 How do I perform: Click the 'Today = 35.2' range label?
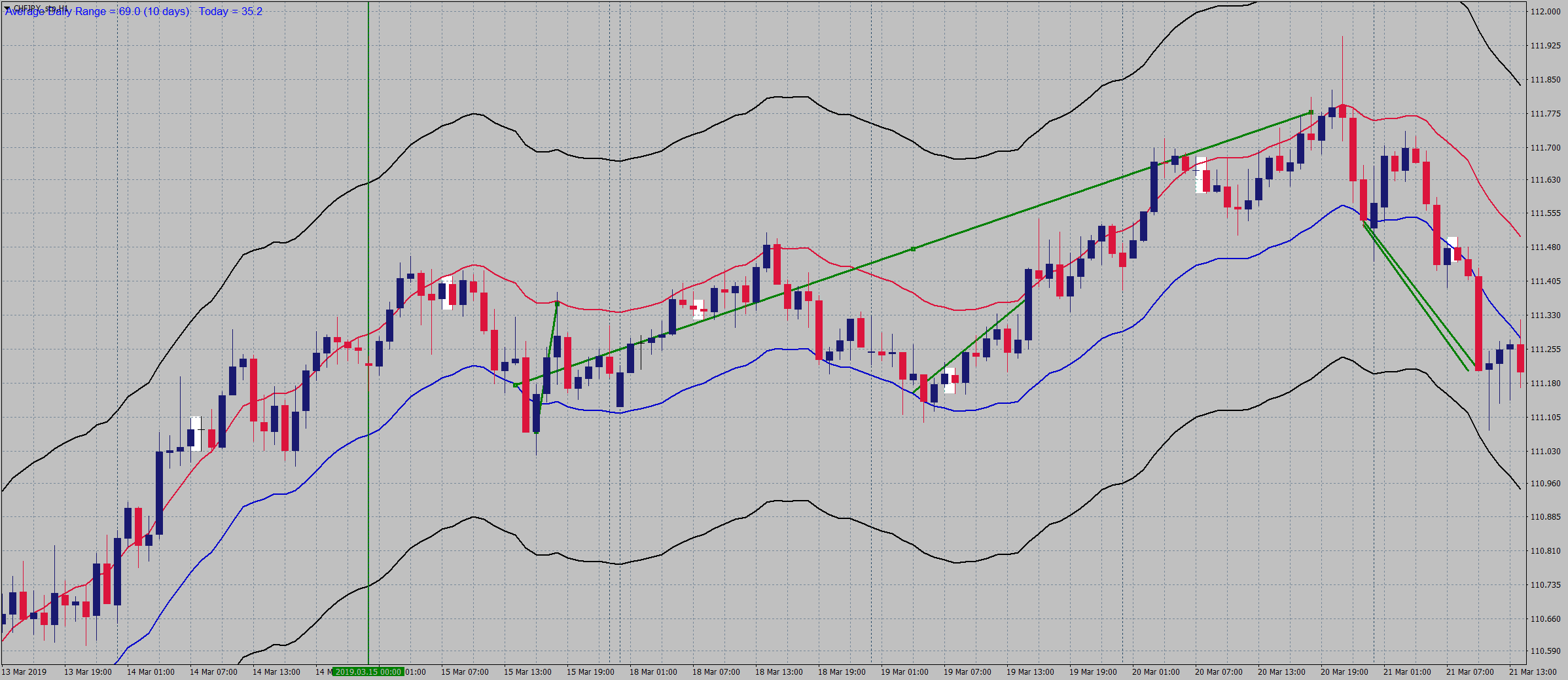coord(230,12)
